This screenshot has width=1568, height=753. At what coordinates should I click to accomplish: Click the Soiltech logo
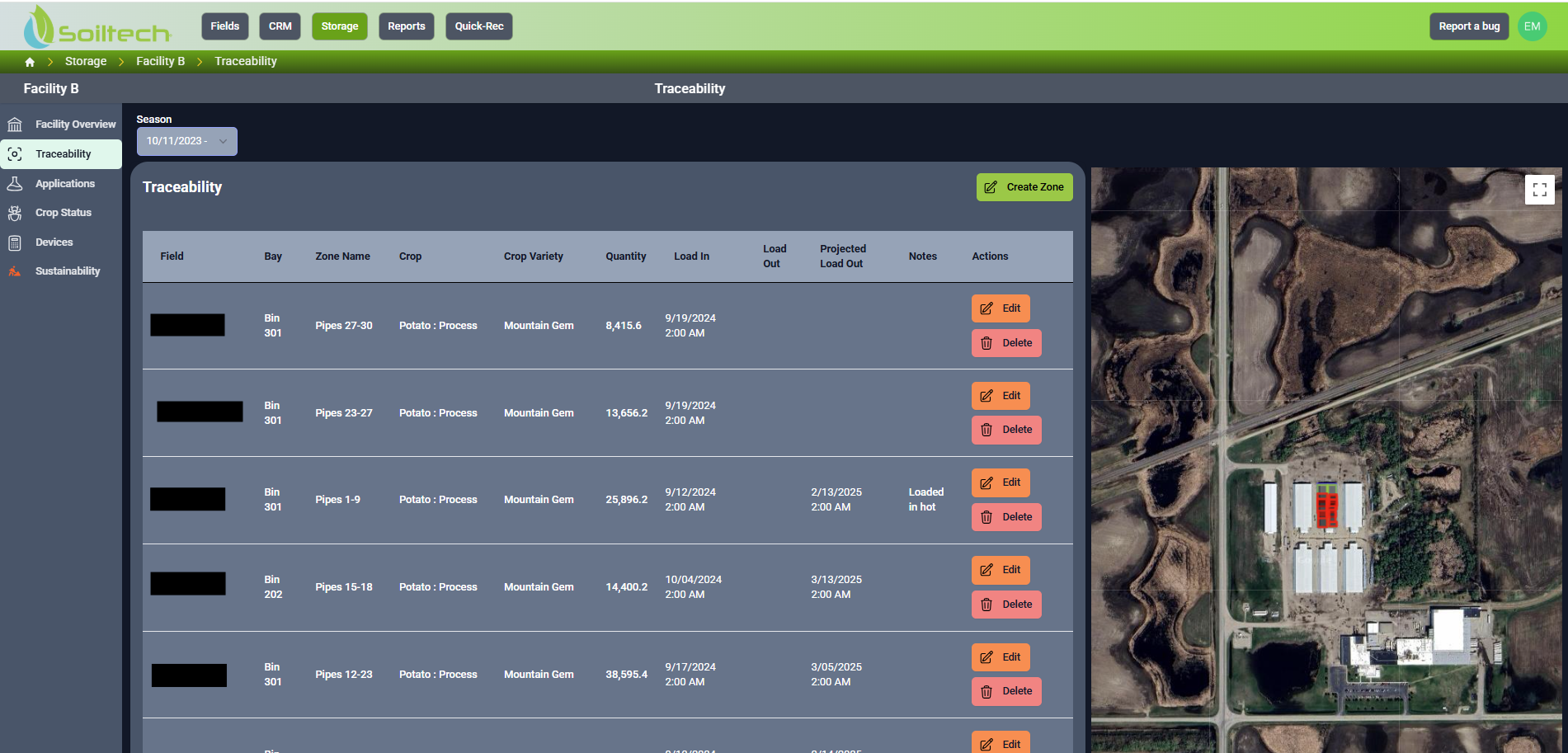97,26
